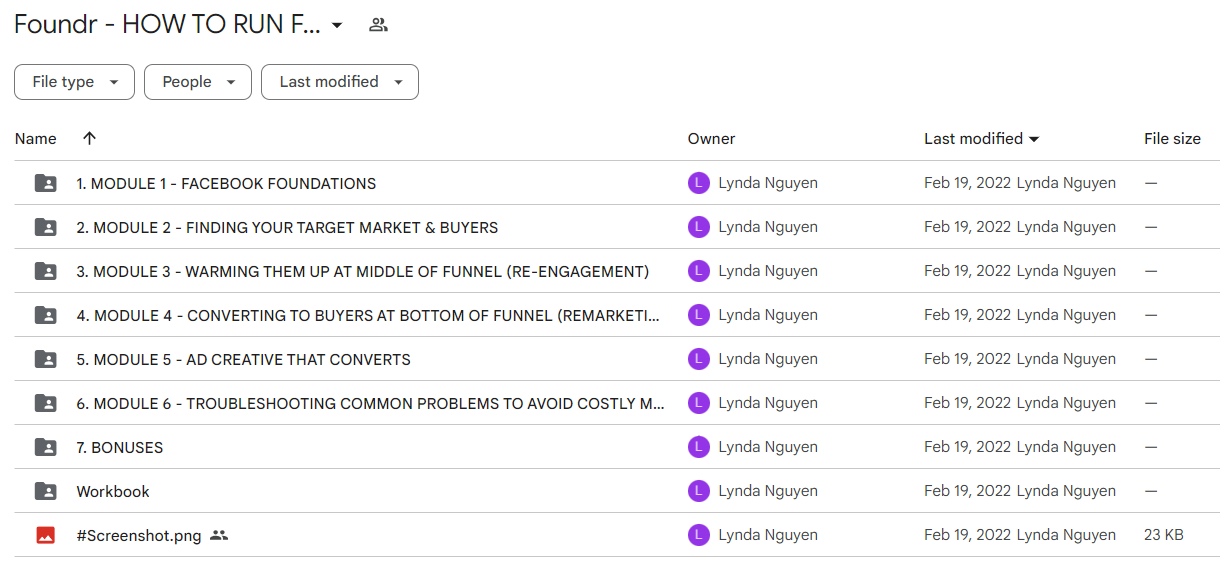This screenshot has width=1220, height=572.
Task: Click the folder icon for Module 3
Action: (x=45, y=271)
